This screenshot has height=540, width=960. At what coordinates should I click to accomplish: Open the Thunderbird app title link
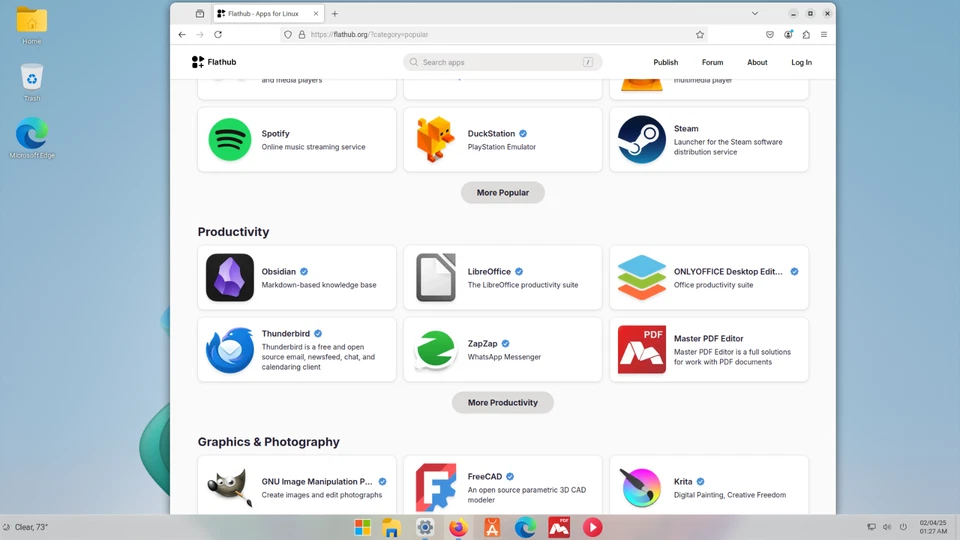click(x=286, y=334)
